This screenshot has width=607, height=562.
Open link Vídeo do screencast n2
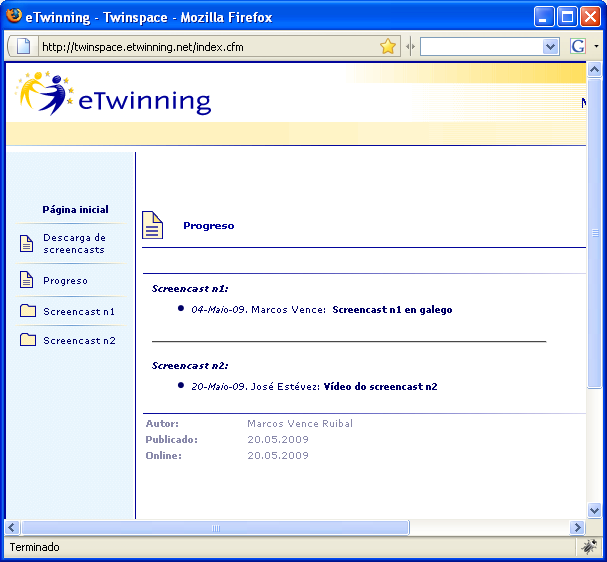(x=380, y=387)
